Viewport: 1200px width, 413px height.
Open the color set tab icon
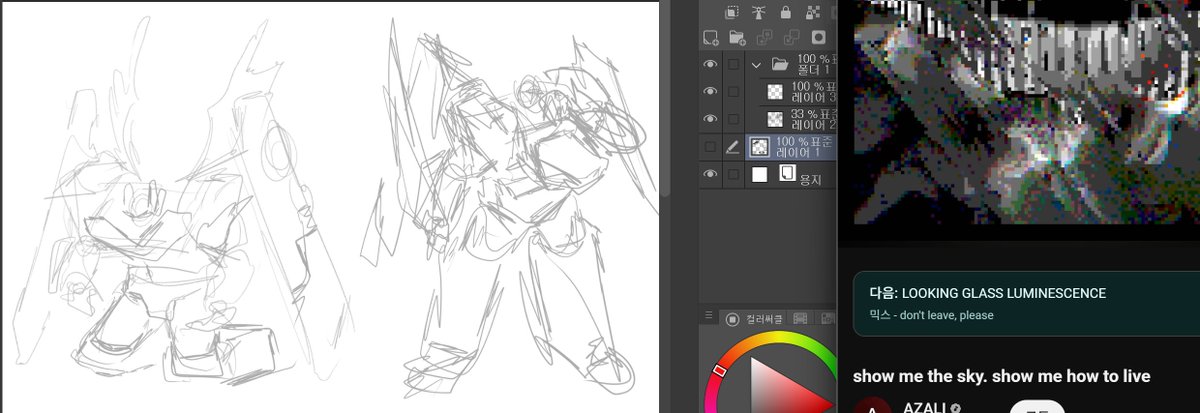point(828,319)
